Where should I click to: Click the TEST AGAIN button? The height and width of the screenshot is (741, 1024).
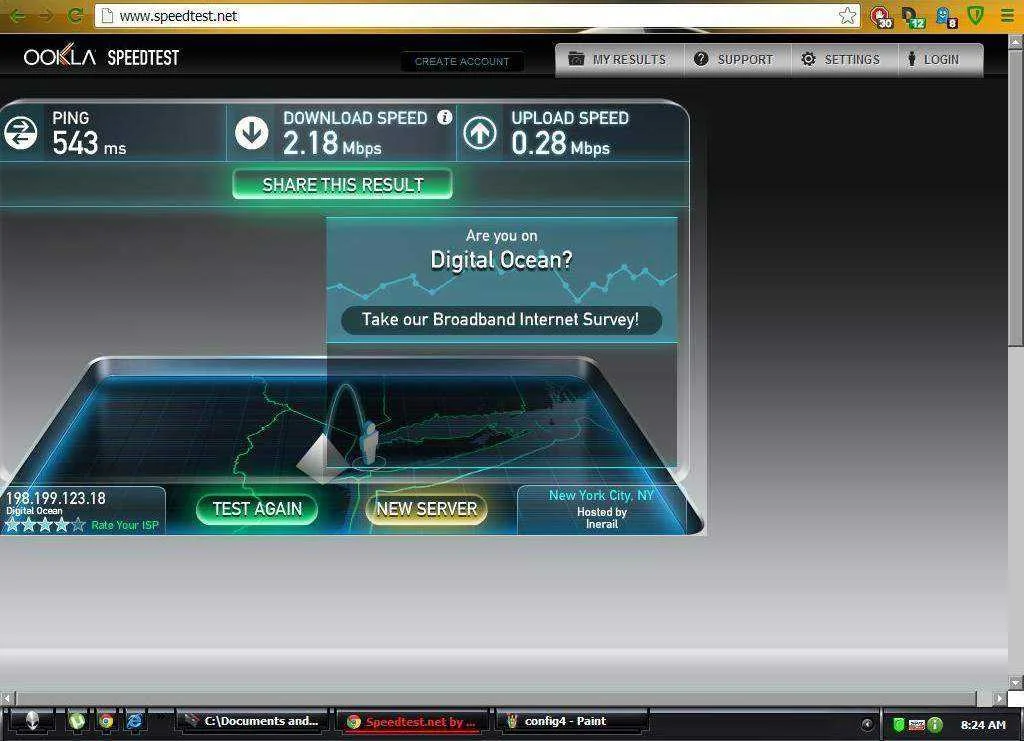[257, 509]
